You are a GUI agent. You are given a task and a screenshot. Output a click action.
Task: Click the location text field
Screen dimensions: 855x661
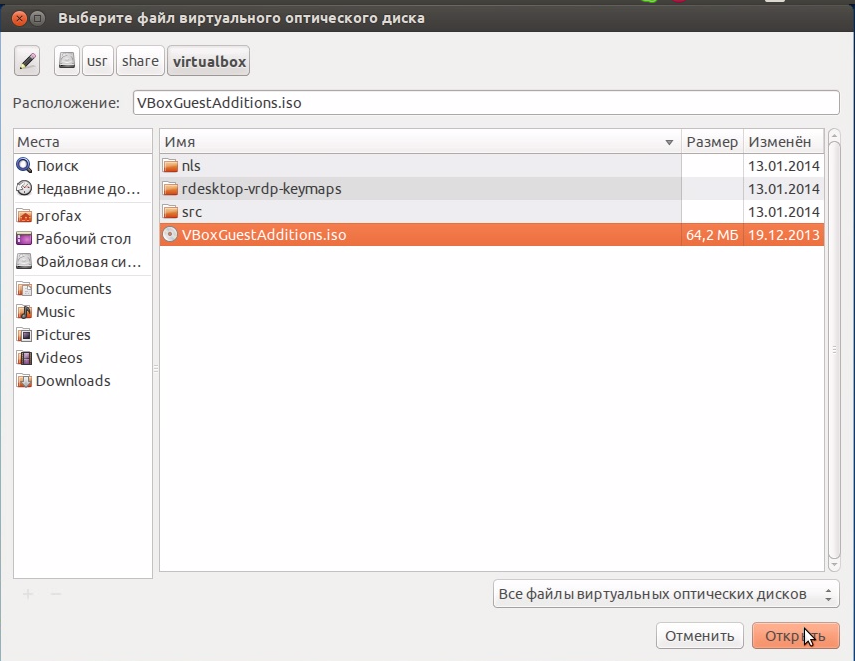pos(486,103)
